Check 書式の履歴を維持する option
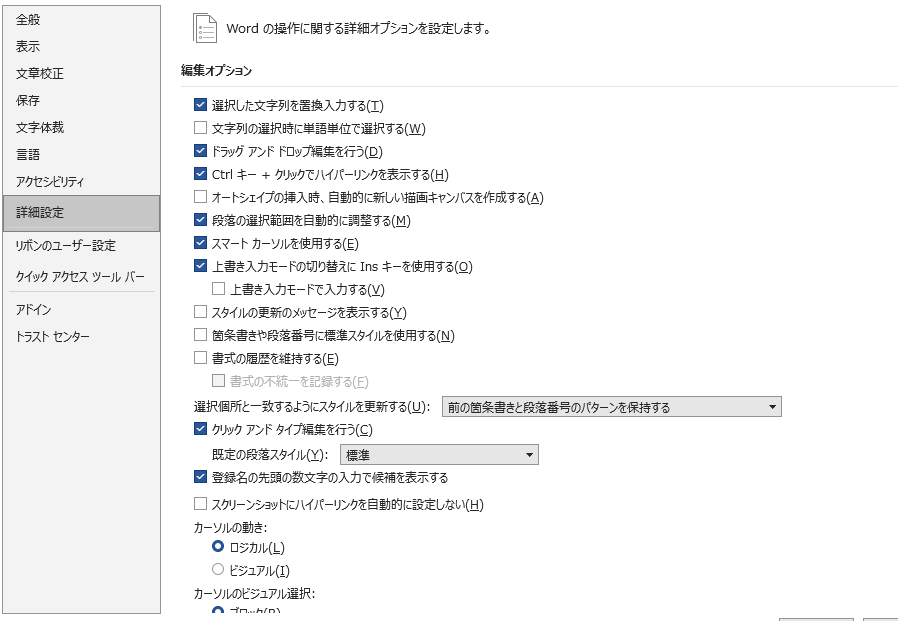898x621 pixels. (x=200, y=358)
